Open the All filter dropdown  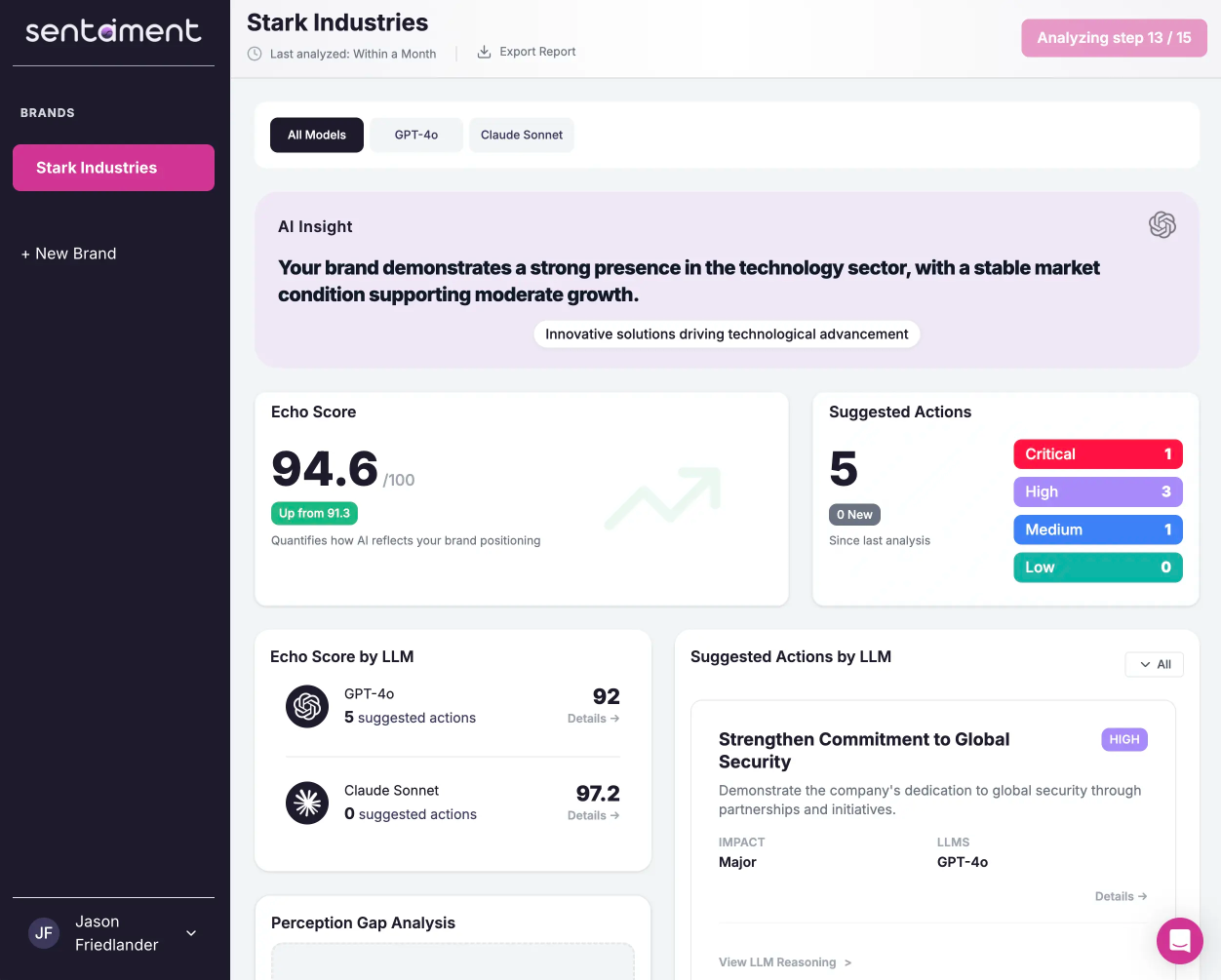tap(1155, 664)
